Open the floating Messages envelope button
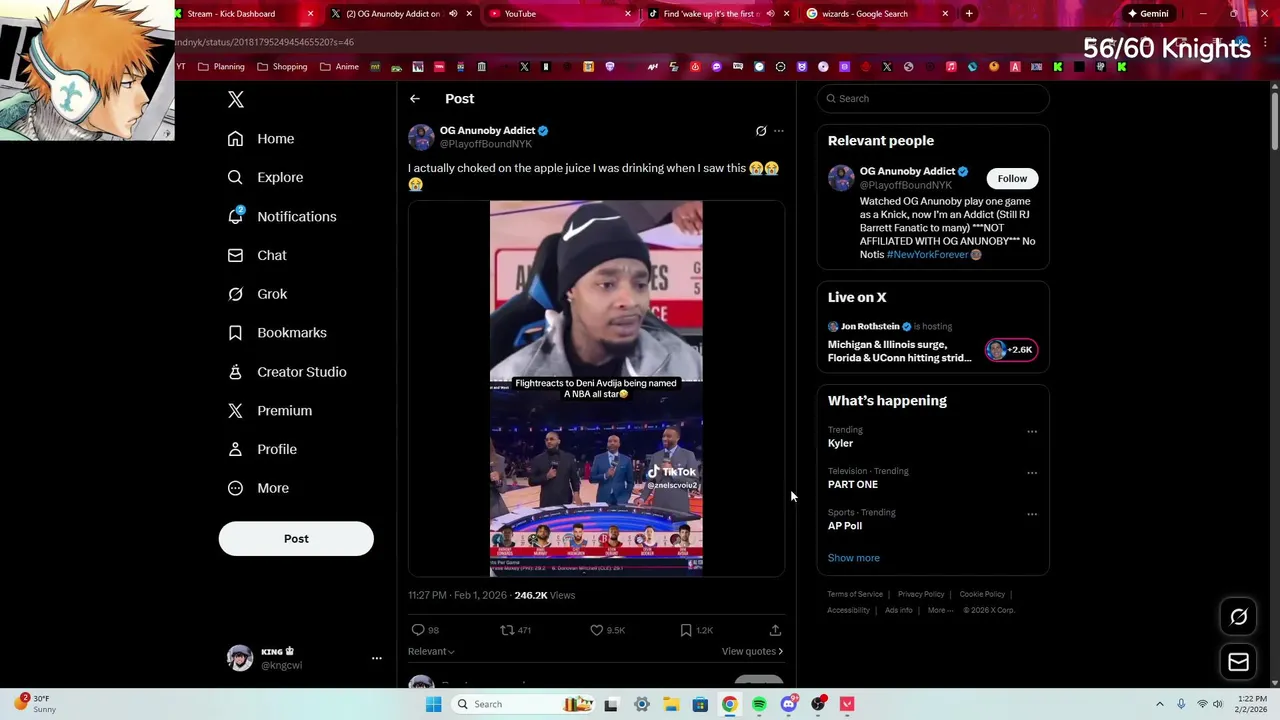This screenshot has height=720, width=1280. coord(1238,662)
